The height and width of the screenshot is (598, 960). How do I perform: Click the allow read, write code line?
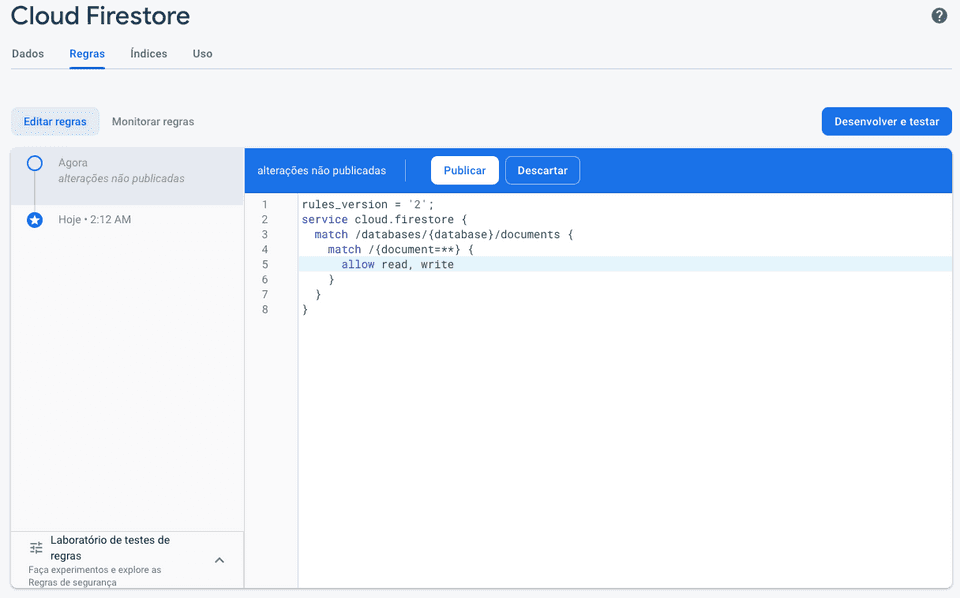(397, 265)
